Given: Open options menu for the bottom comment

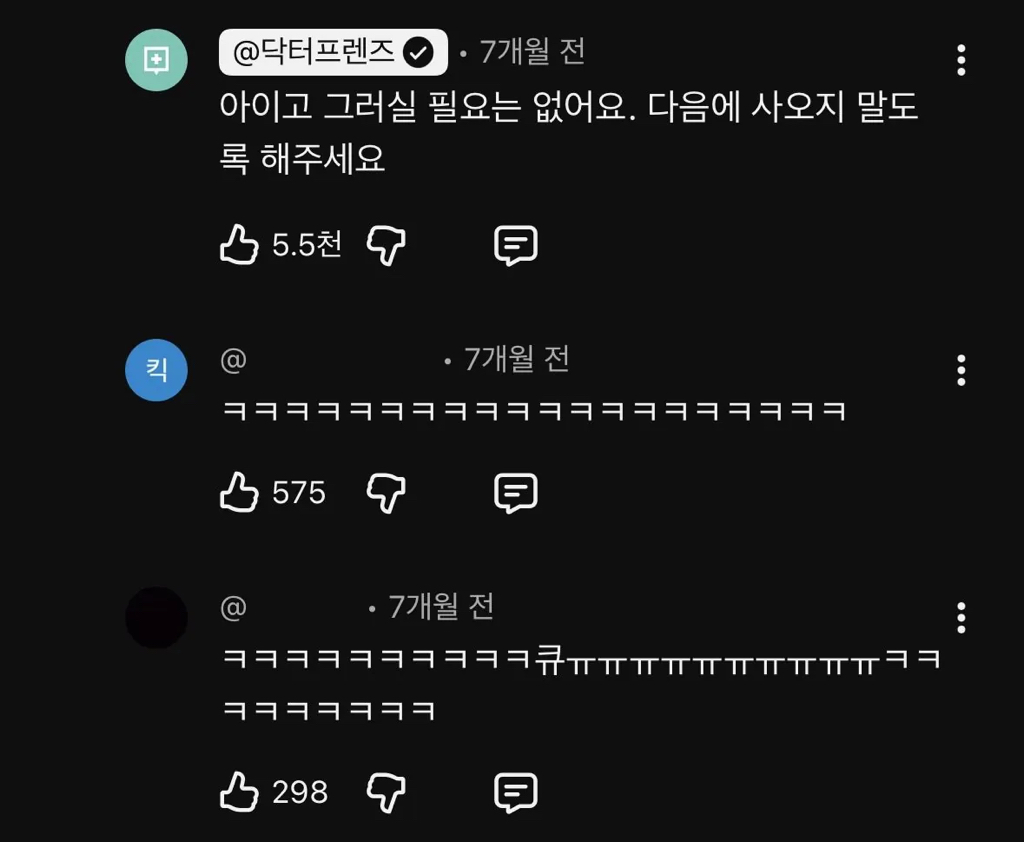Looking at the screenshot, I should tap(960, 619).
